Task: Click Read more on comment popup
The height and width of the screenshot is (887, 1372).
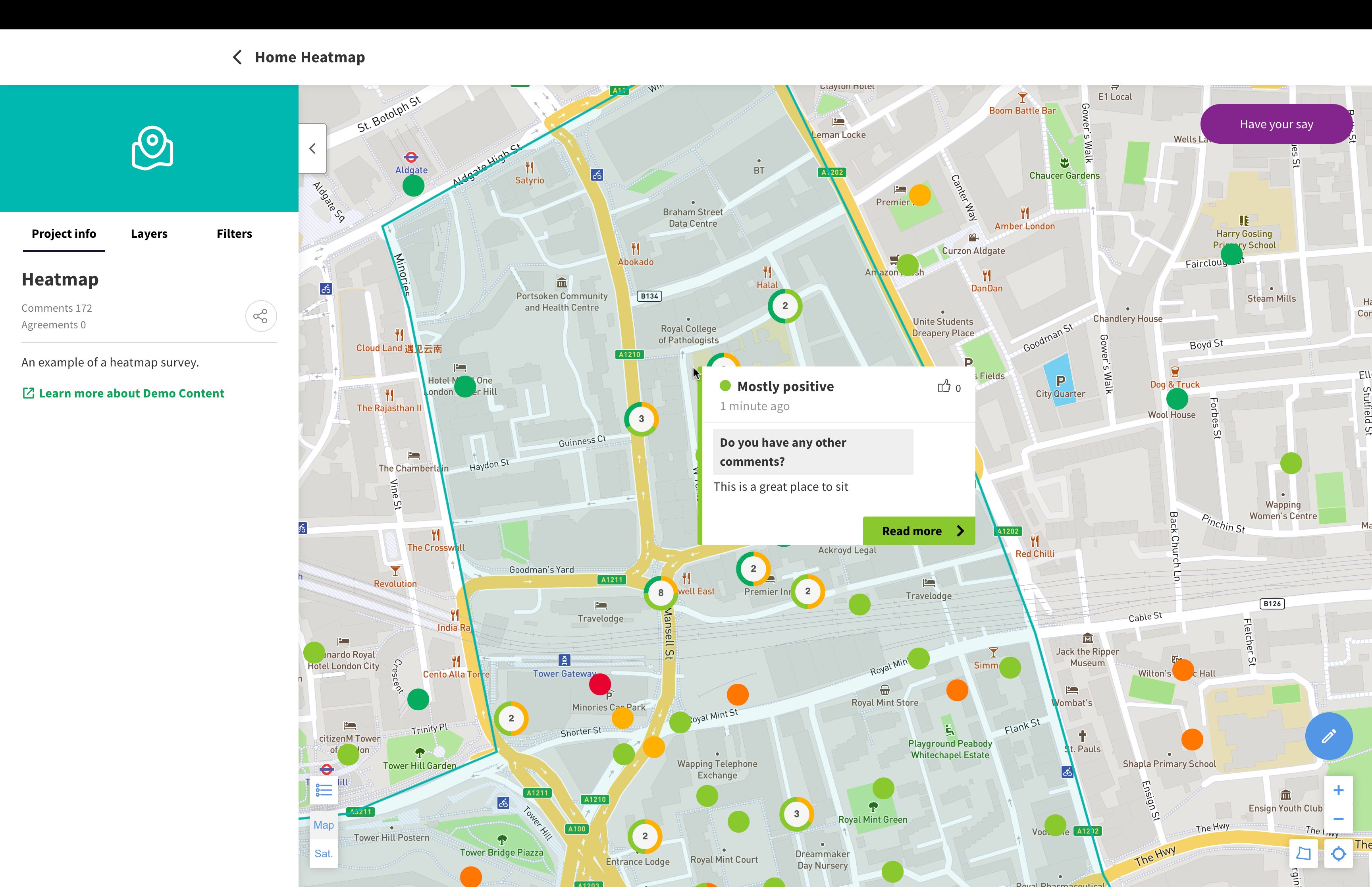Action: pyautogui.click(x=919, y=531)
